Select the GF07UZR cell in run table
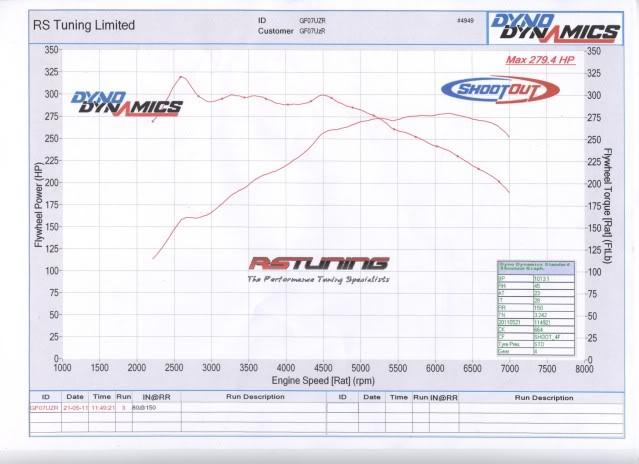 (44, 407)
